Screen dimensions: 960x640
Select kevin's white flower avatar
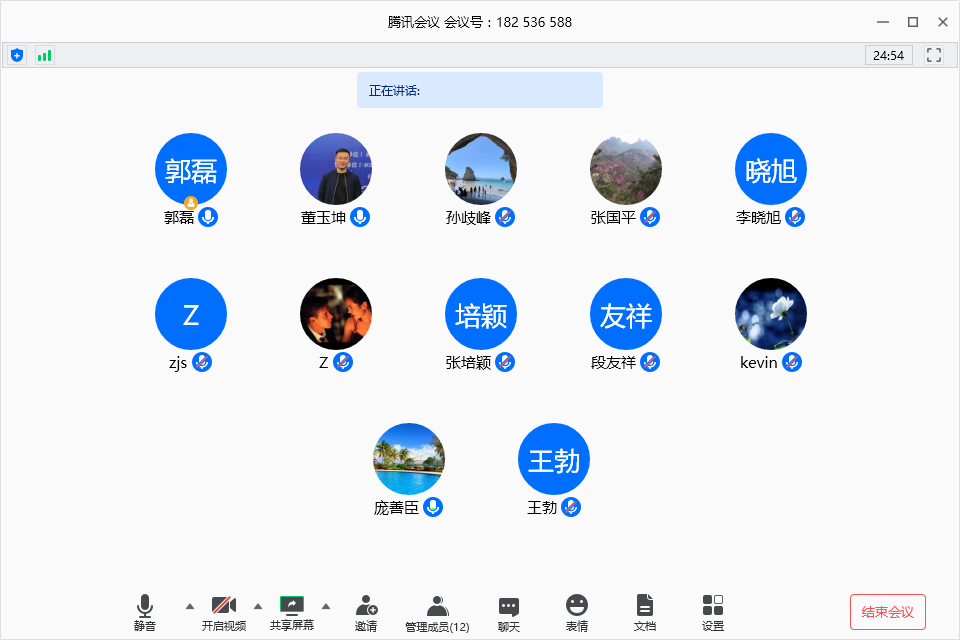[x=771, y=314]
